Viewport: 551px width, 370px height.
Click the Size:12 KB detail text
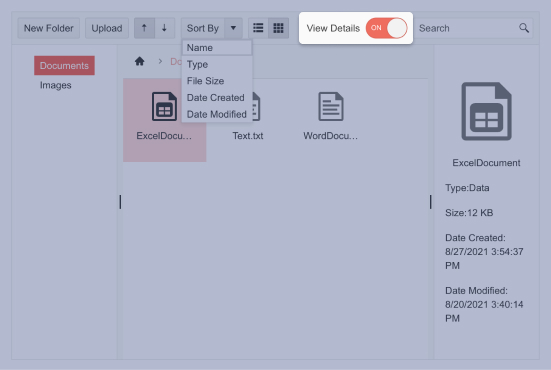(x=469, y=213)
